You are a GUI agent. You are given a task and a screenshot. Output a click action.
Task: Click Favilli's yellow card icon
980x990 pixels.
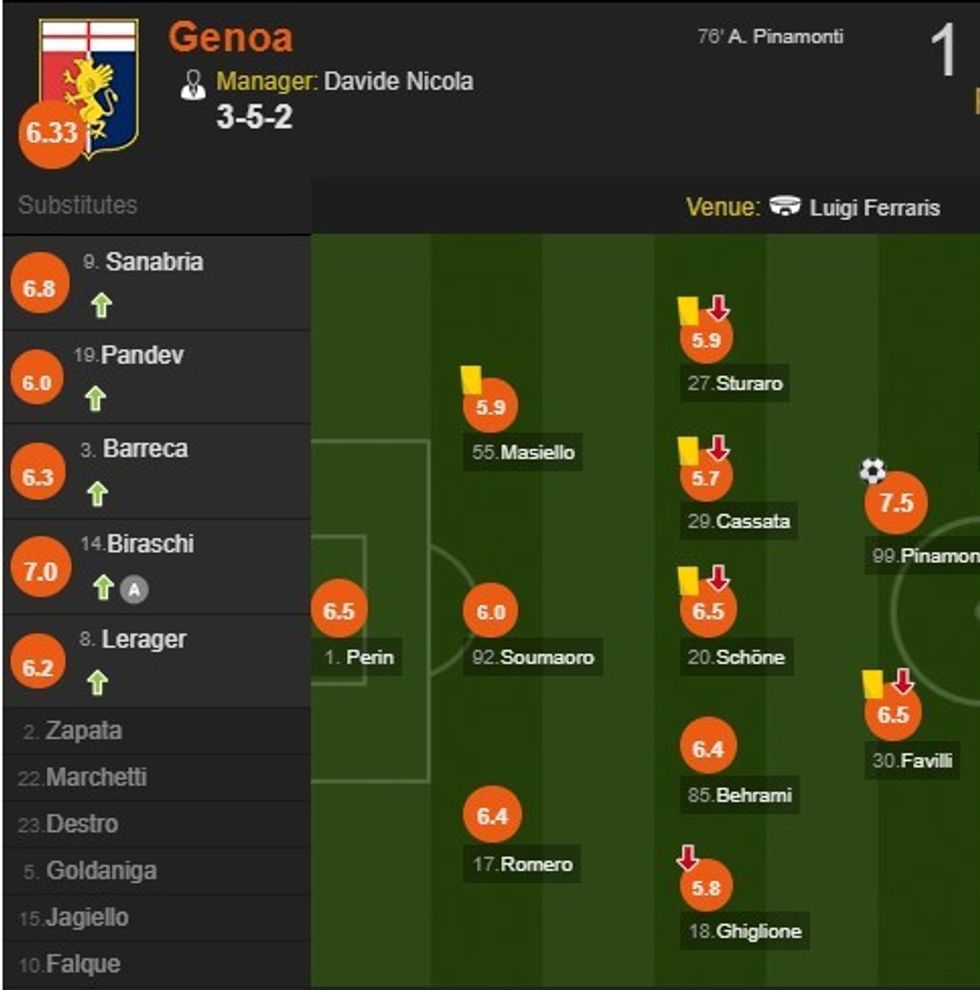click(x=872, y=683)
